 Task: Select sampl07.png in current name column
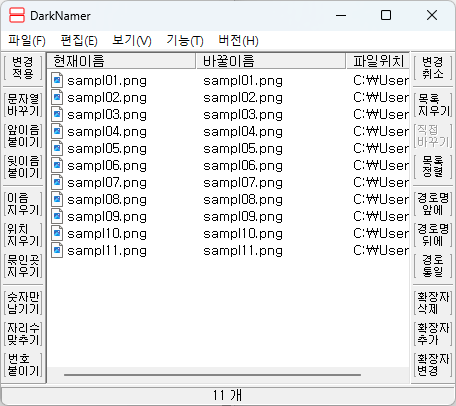tap(107, 183)
